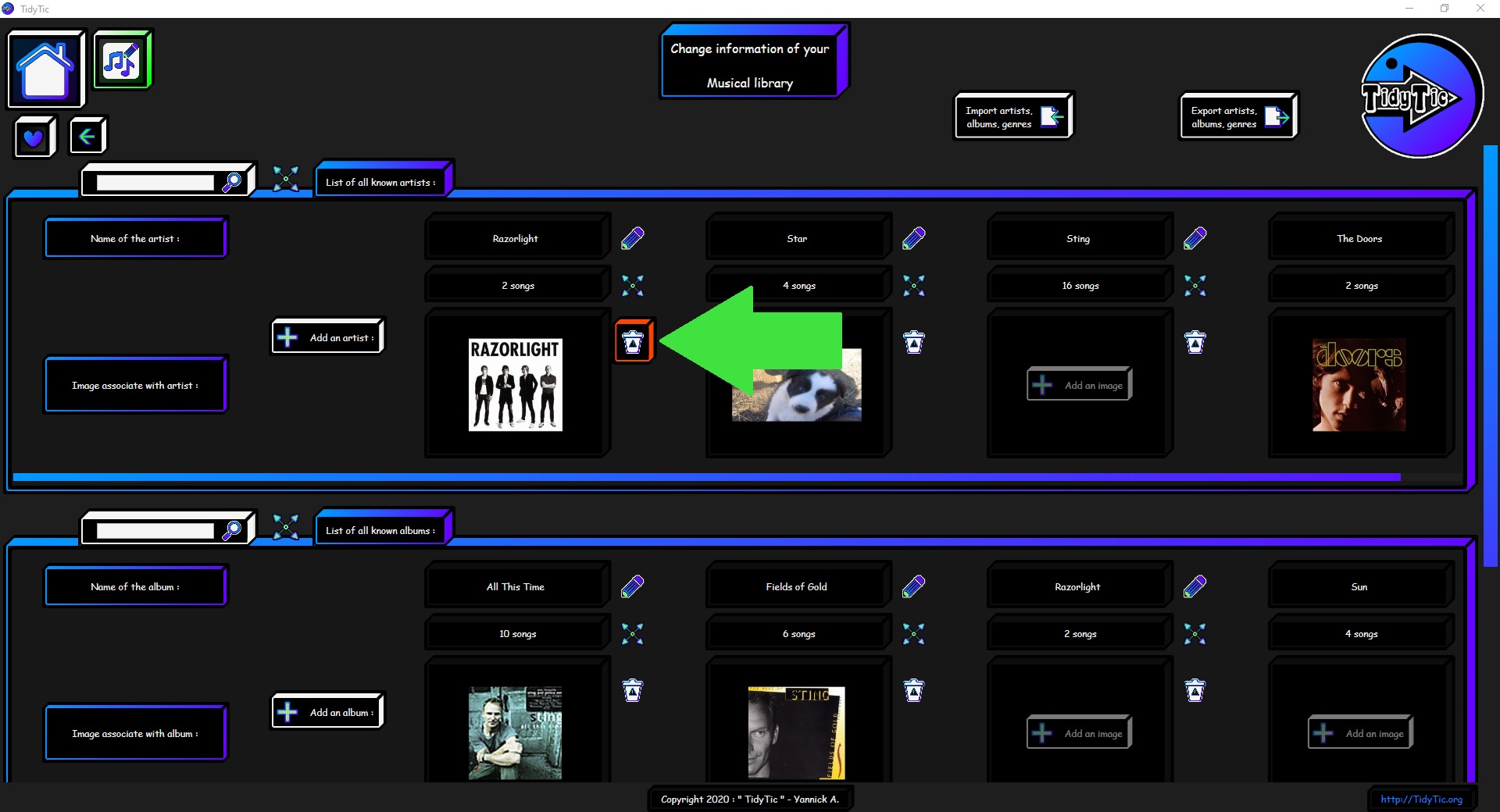Click Import artists, albums, genres

click(x=1013, y=116)
